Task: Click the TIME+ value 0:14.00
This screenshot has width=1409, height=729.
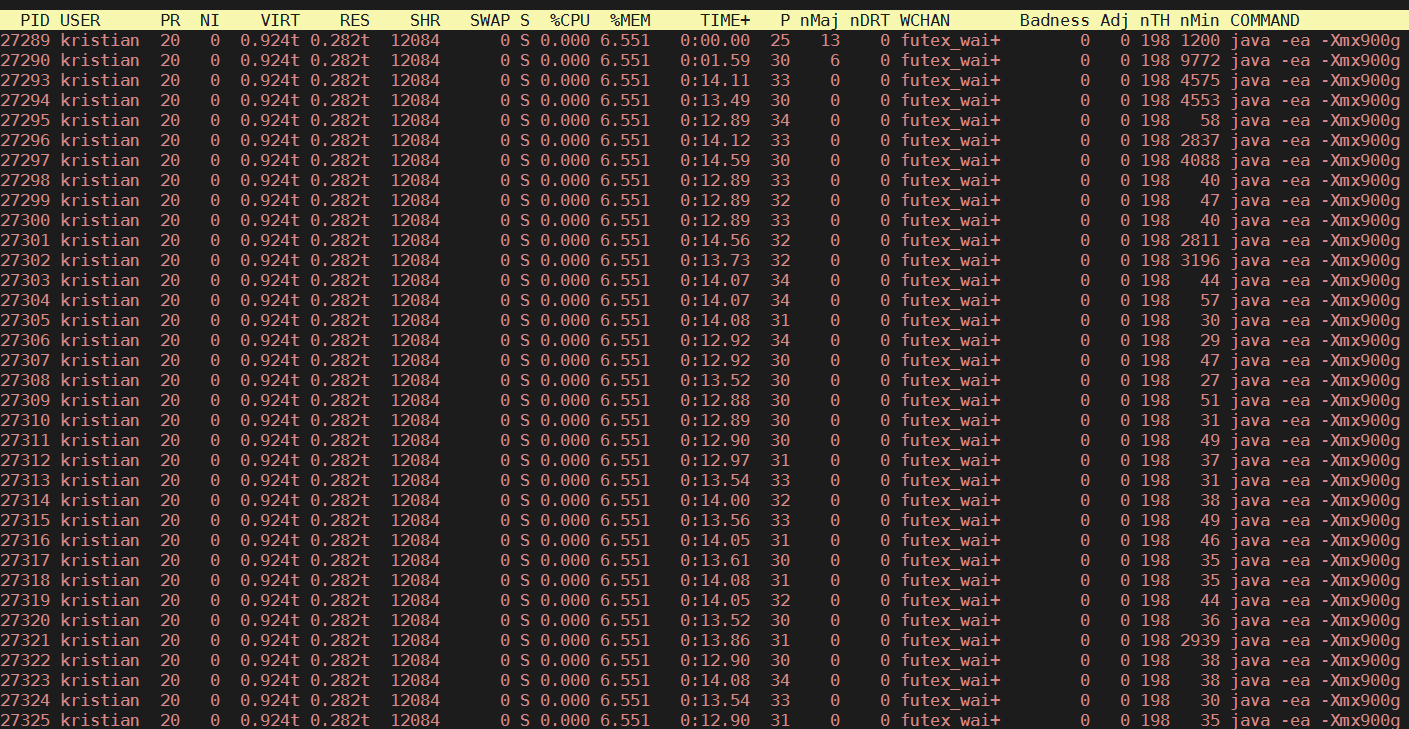Action: click(715, 500)
